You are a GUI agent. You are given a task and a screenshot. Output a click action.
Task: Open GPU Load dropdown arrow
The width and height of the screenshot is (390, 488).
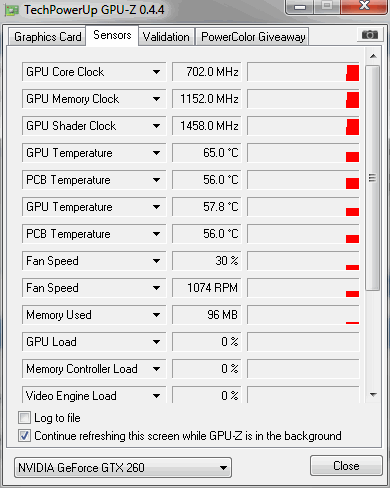pos(156,342)
